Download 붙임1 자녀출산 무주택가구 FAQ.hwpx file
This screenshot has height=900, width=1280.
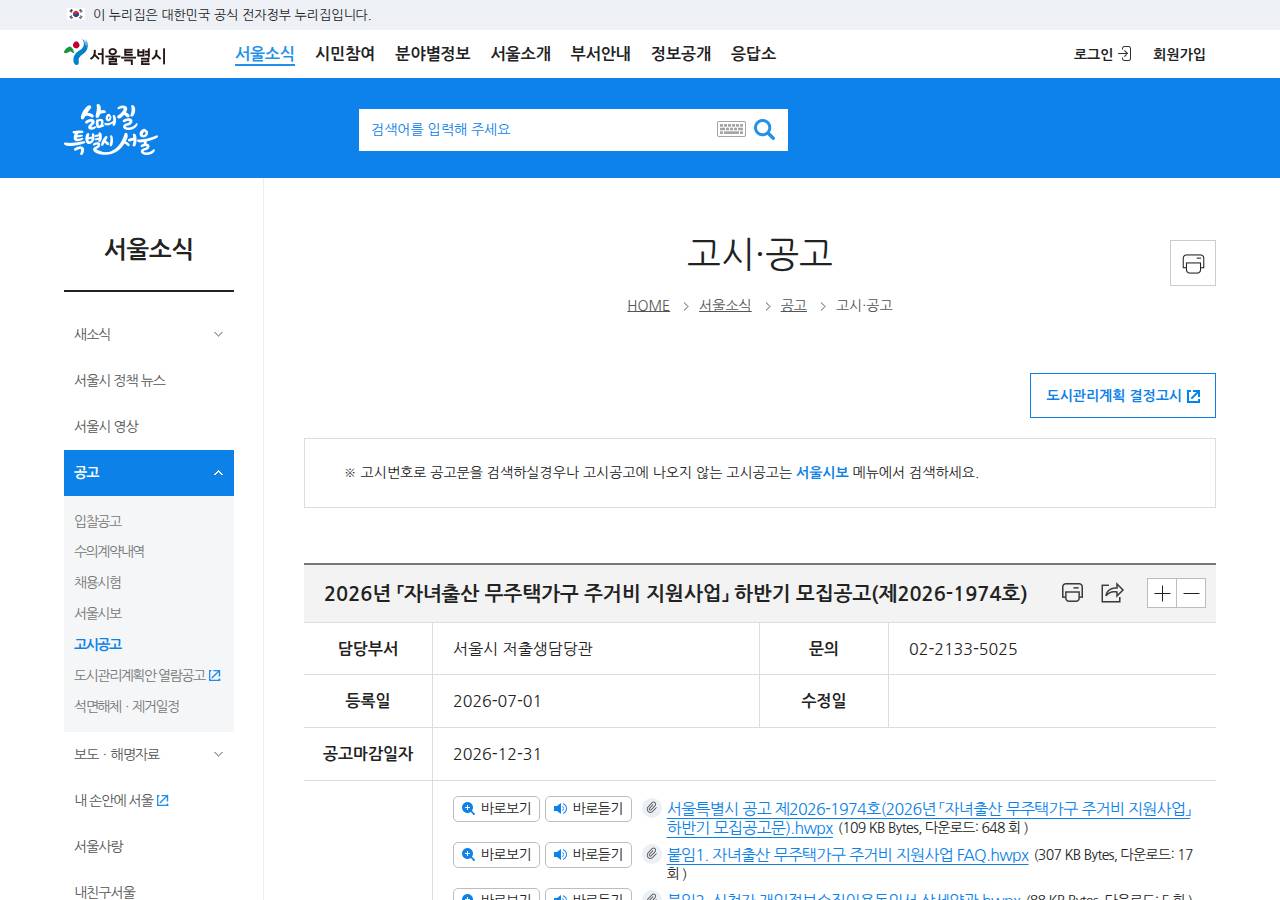coord(848,855)
